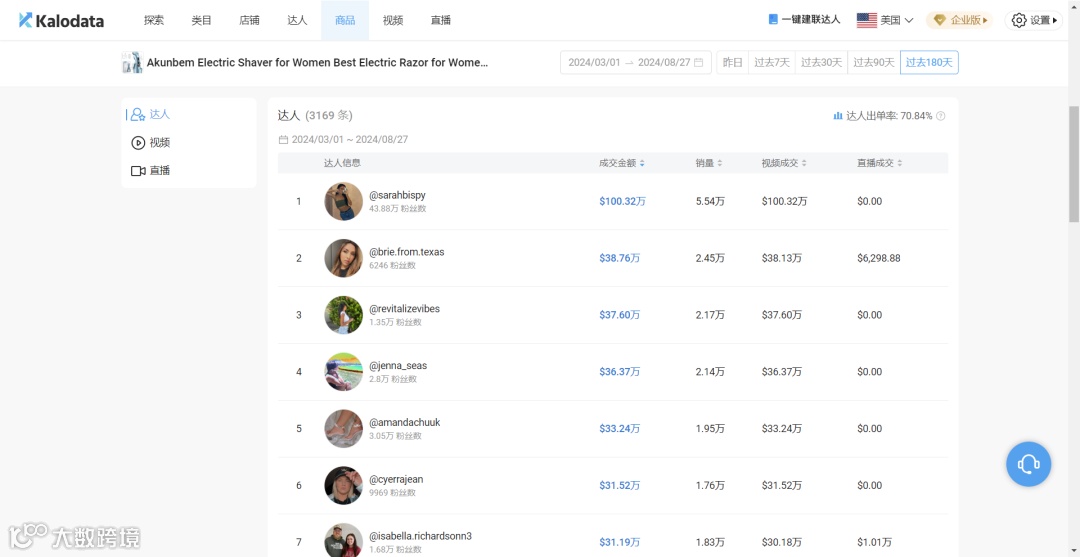Click the $100.32万 transaction amount
Image resolution: width=1080 pixels, height=557 pixels.
[x=623, y=201]
